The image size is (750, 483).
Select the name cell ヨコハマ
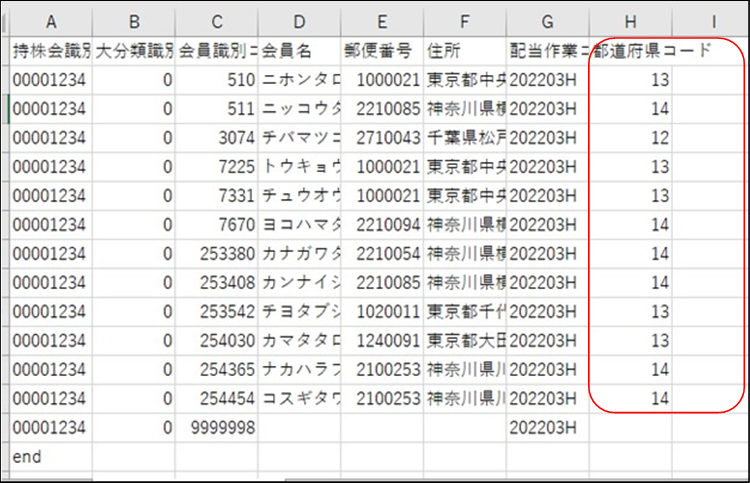299,225
